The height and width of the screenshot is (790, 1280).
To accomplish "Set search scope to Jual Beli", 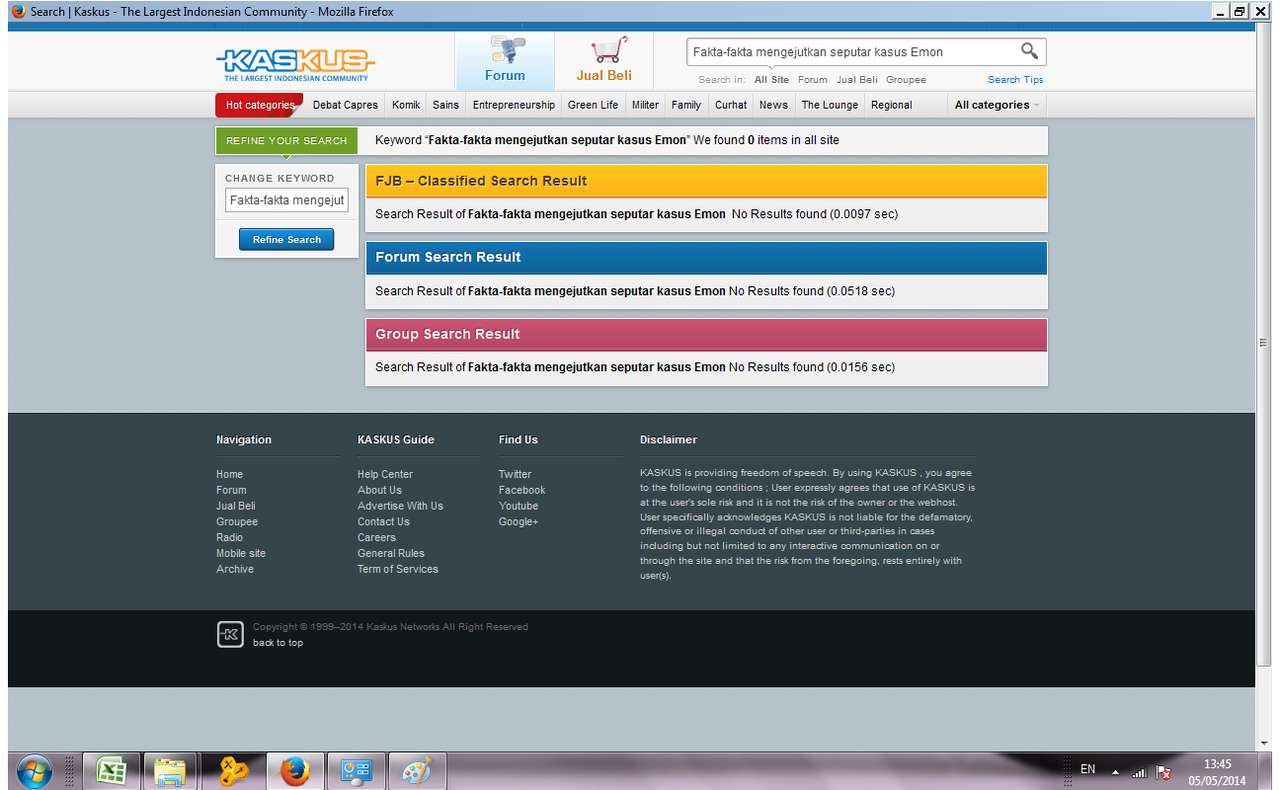I will (857, 80).
